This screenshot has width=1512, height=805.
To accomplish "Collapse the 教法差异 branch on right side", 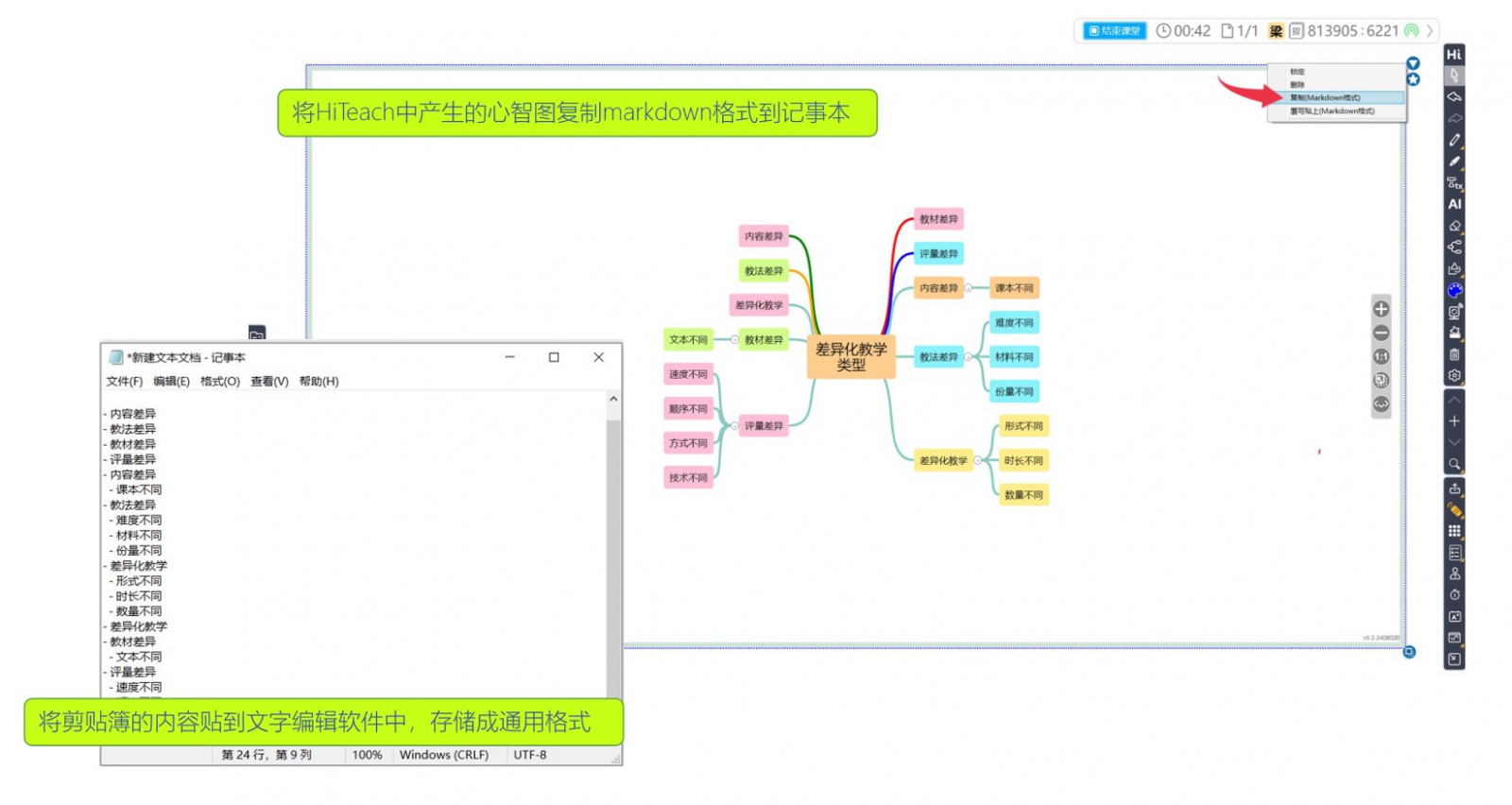I will click(x=968, y=357).
